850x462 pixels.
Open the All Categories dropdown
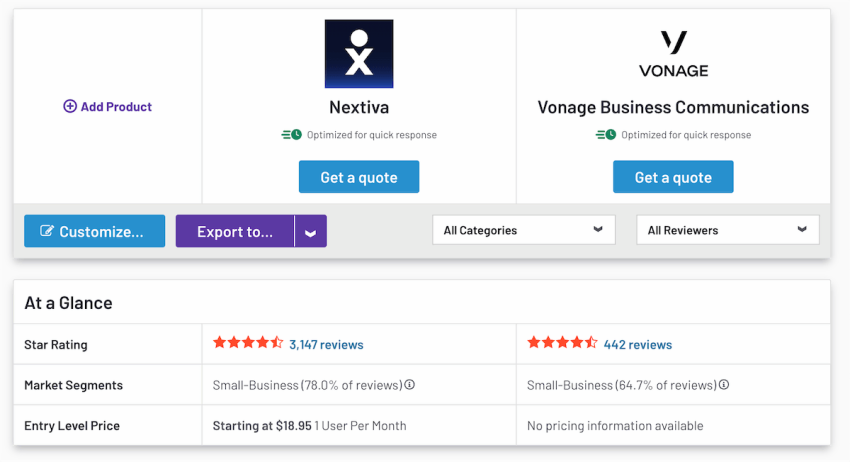524,230
